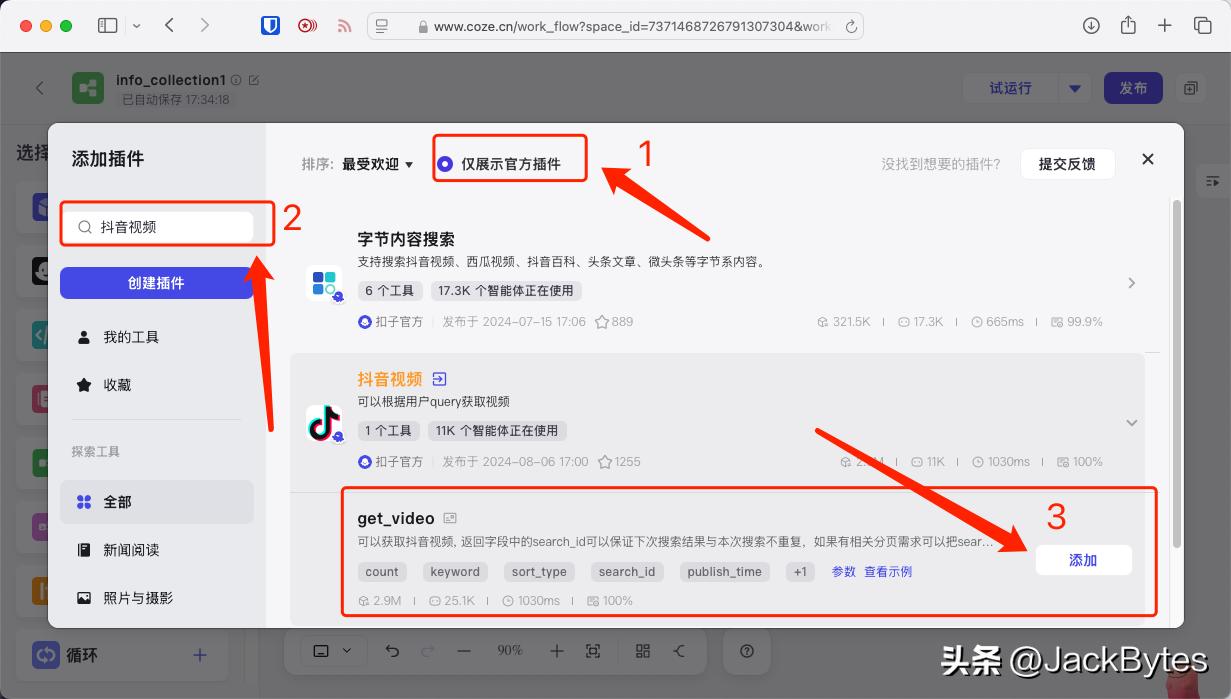Screen dimensions: 1231x699
Task: Toggle the 仅展示官方插件 radio option
Action: [445, 164]
